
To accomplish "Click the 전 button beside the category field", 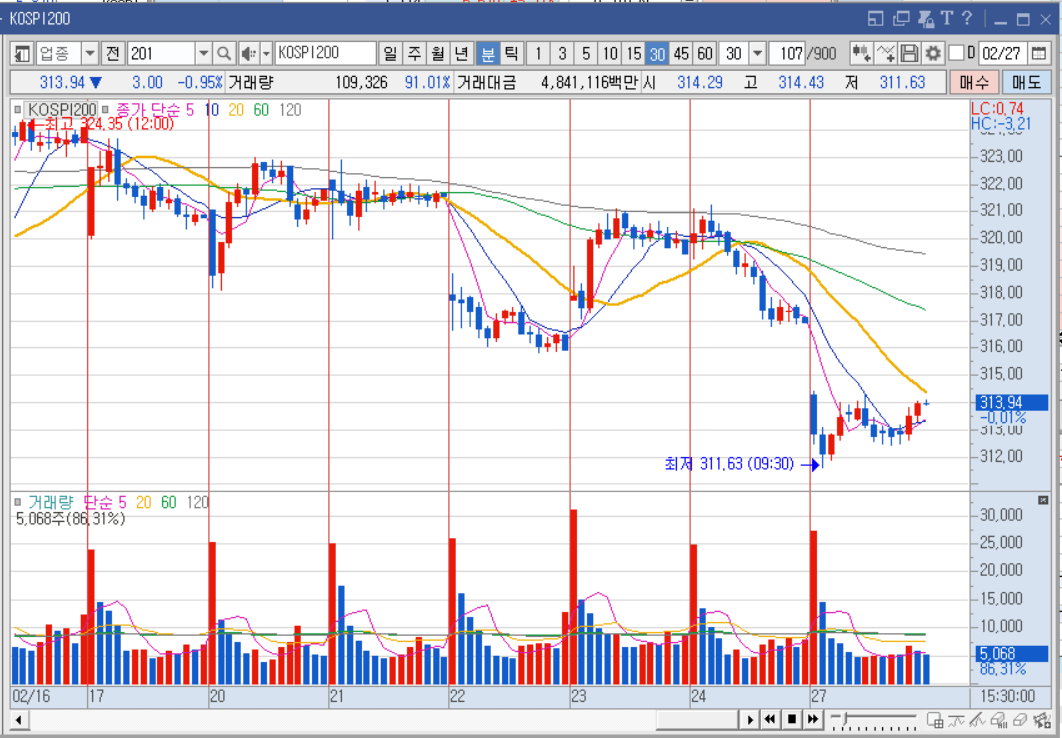I will click(112, 53).
